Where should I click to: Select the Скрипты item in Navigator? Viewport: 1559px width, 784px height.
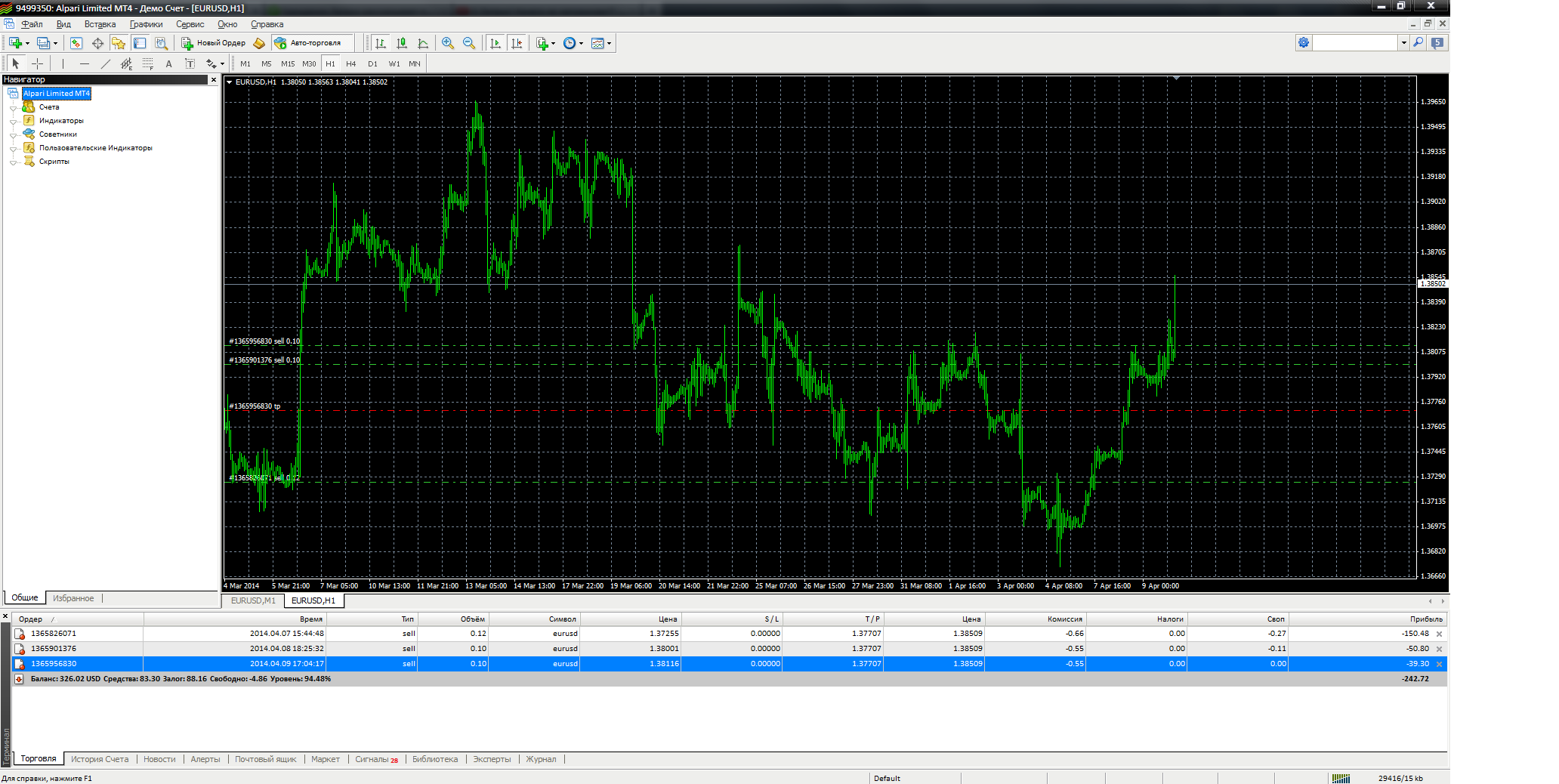tap(54, 162)
